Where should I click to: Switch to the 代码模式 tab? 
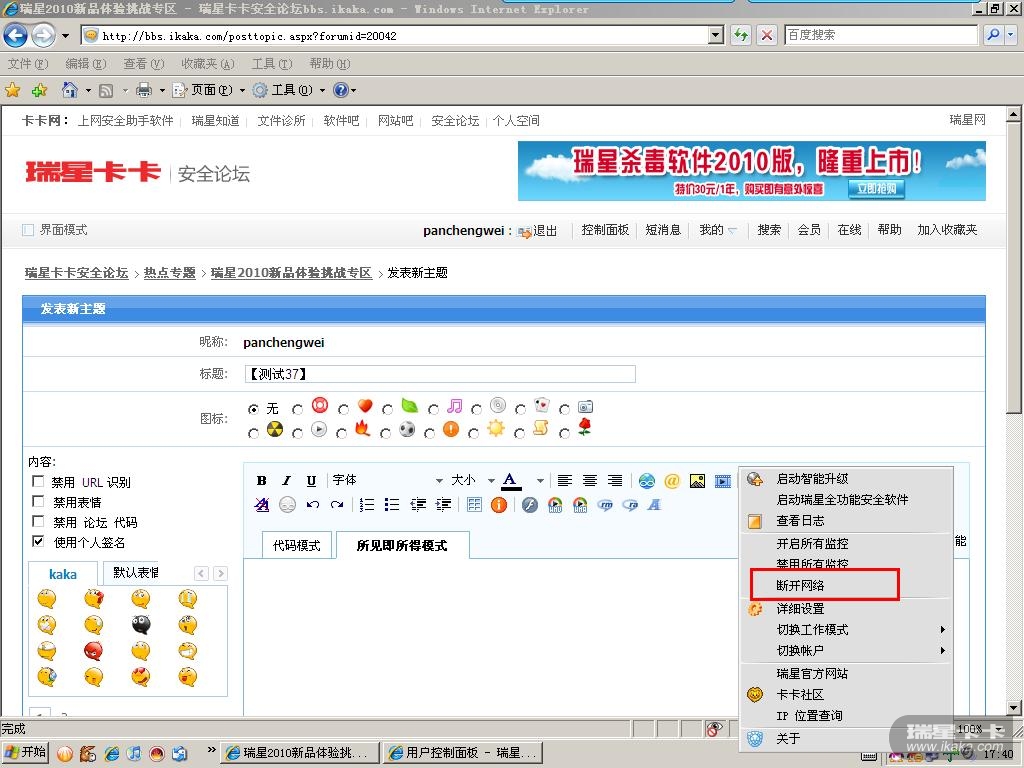click(x=296, y=545)
